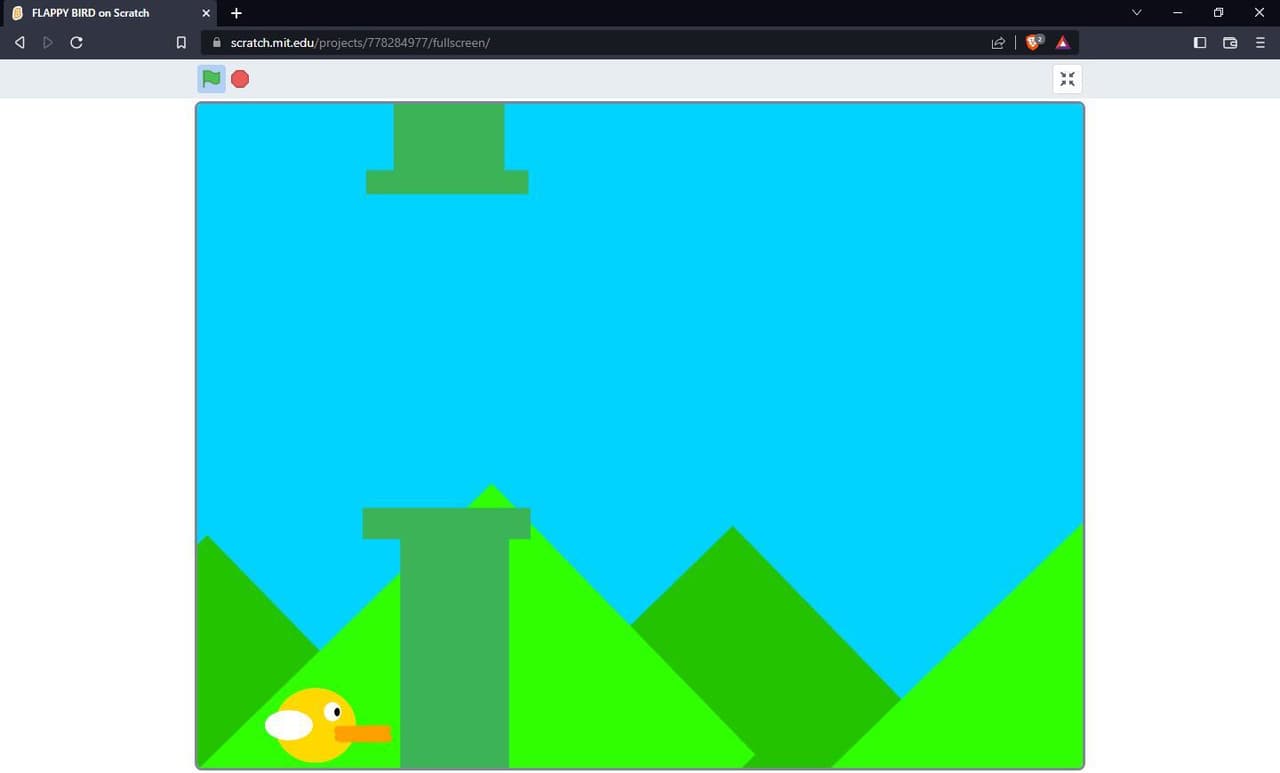Reload the Scratch page
The image size is (1280, 773).
click(x=76, y=43)
